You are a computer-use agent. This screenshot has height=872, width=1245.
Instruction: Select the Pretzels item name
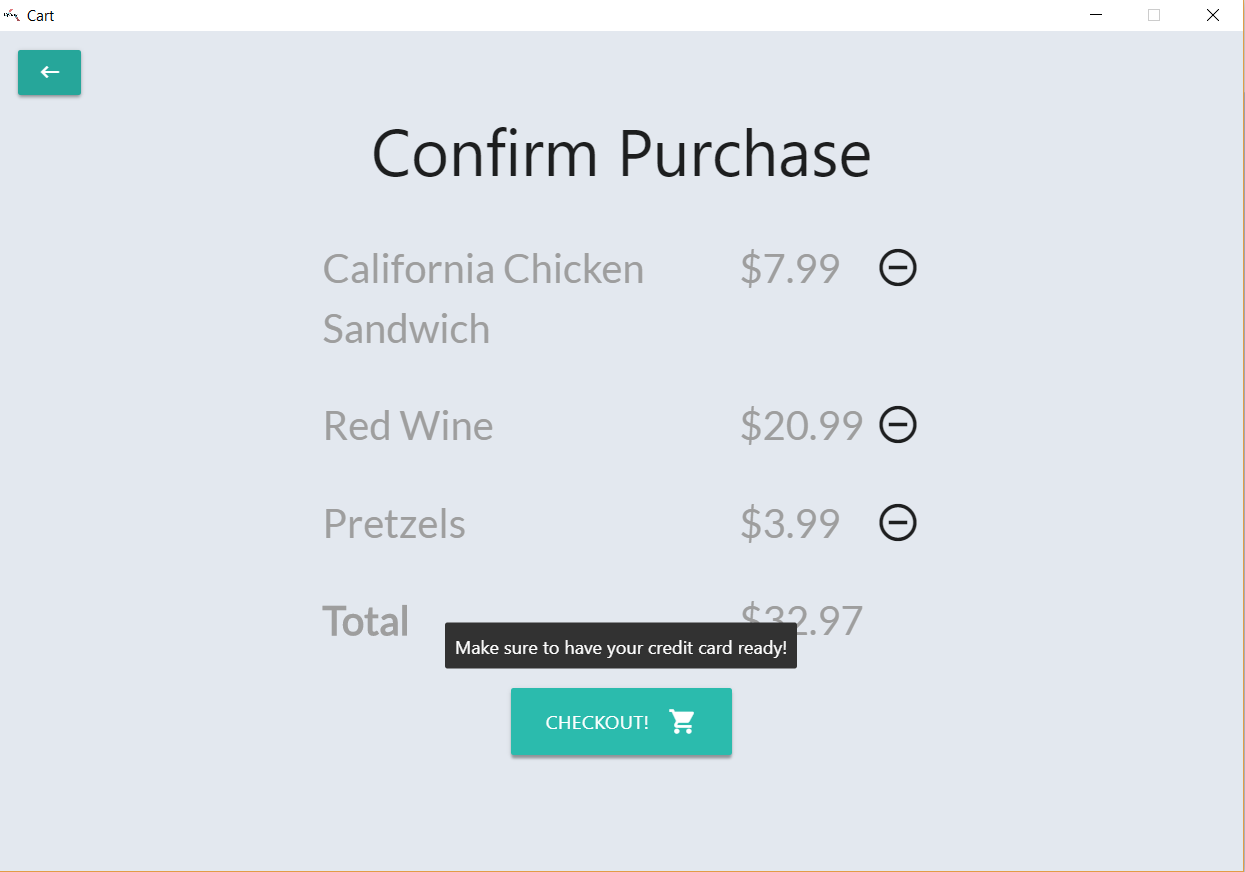[394, 524]
